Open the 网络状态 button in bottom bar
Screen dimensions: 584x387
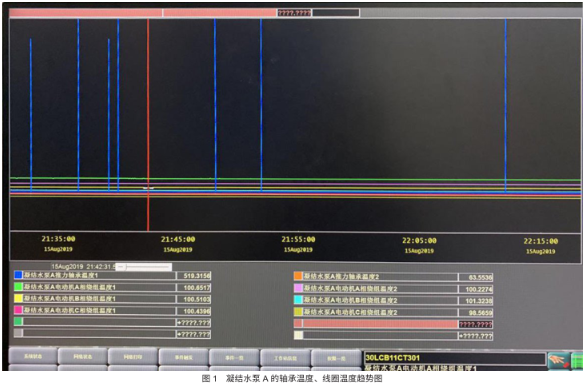point(83,357)
